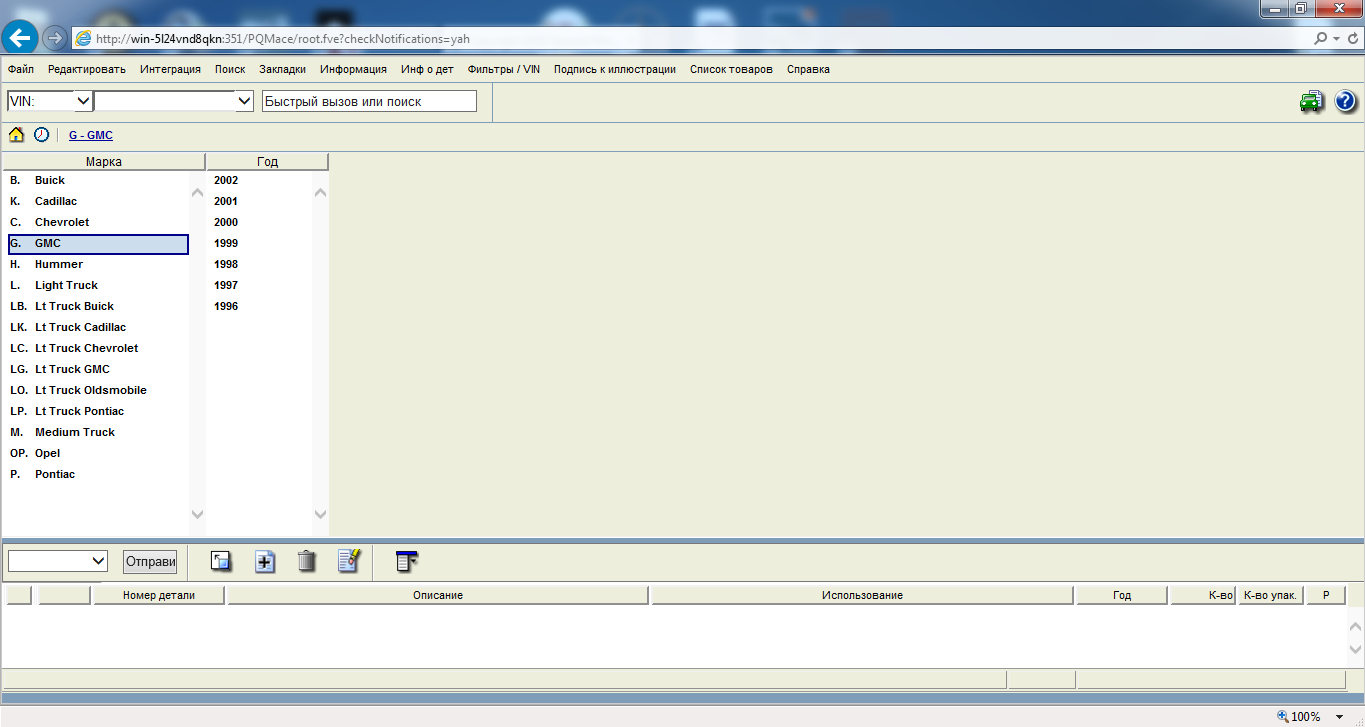Select Hummer in the make list

tap(97, 264)
